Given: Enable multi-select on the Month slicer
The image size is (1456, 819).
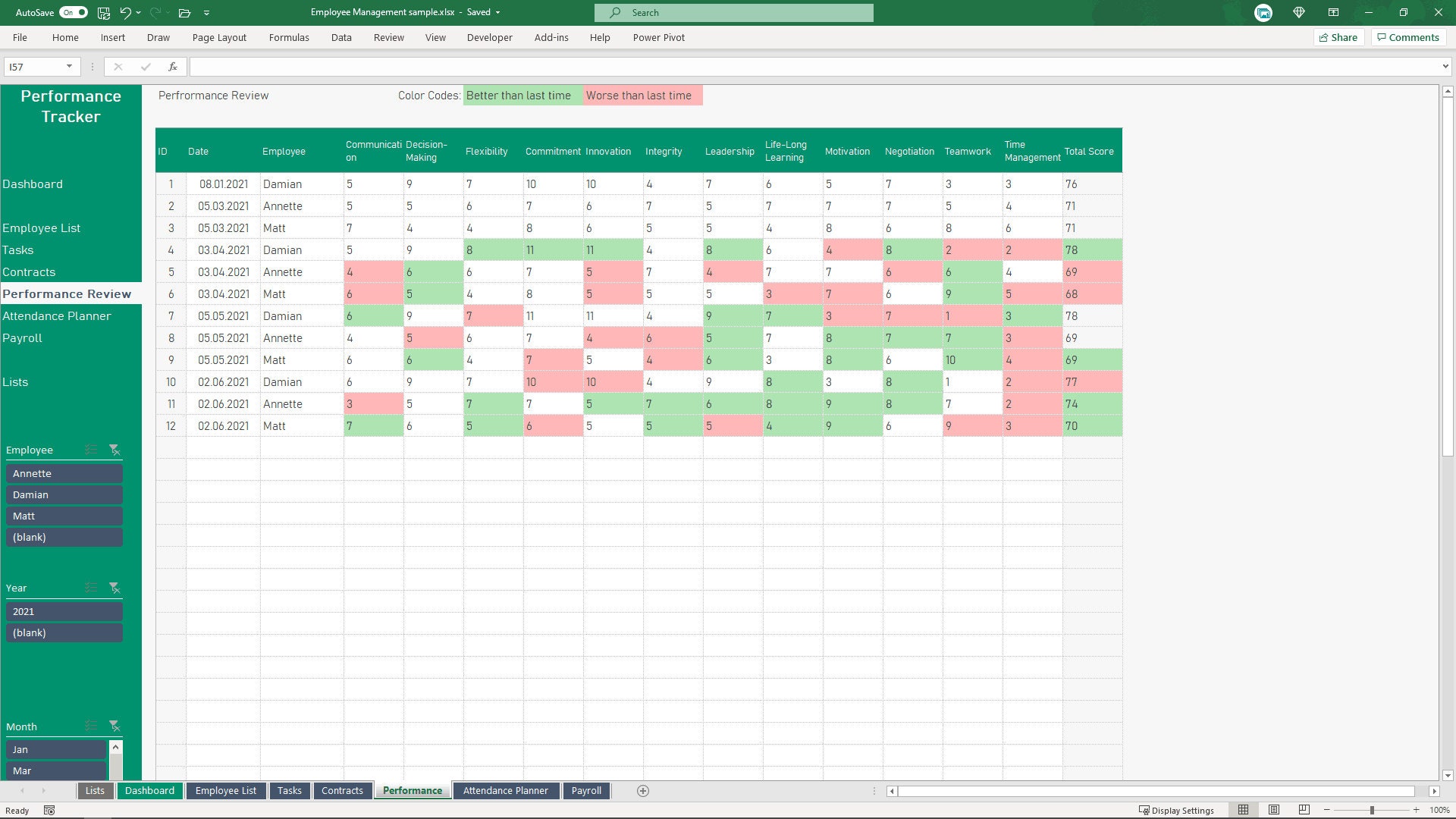Looking at the screenshot, I should click(x=90, y=726).
